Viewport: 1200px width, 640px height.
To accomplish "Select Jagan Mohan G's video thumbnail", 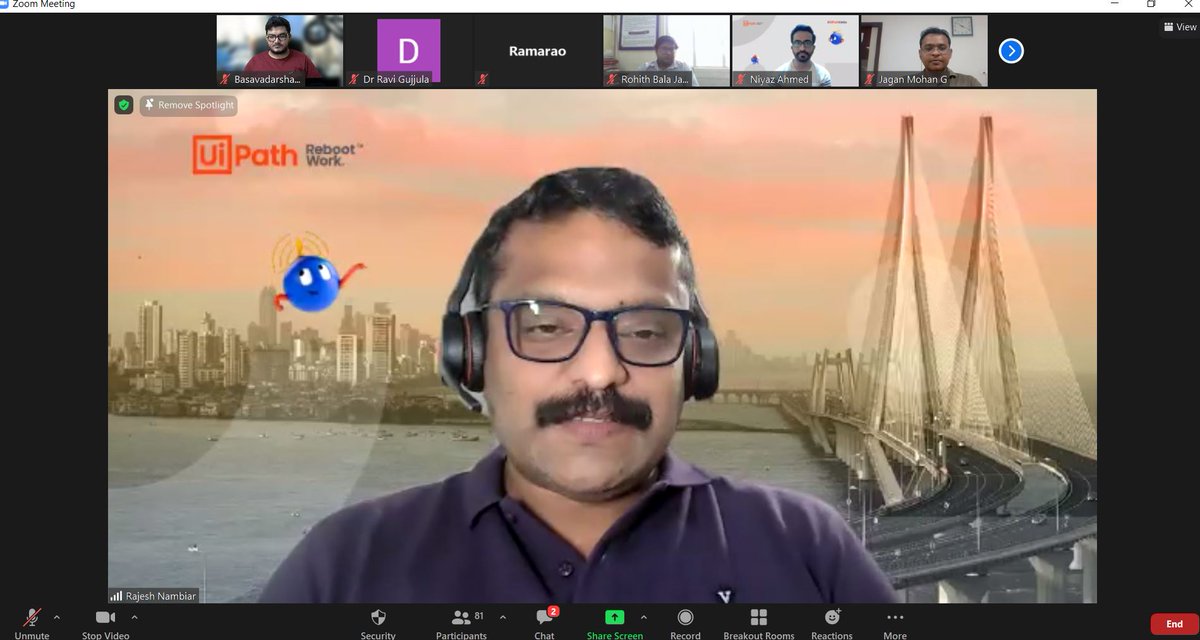I will click(924, 51).
